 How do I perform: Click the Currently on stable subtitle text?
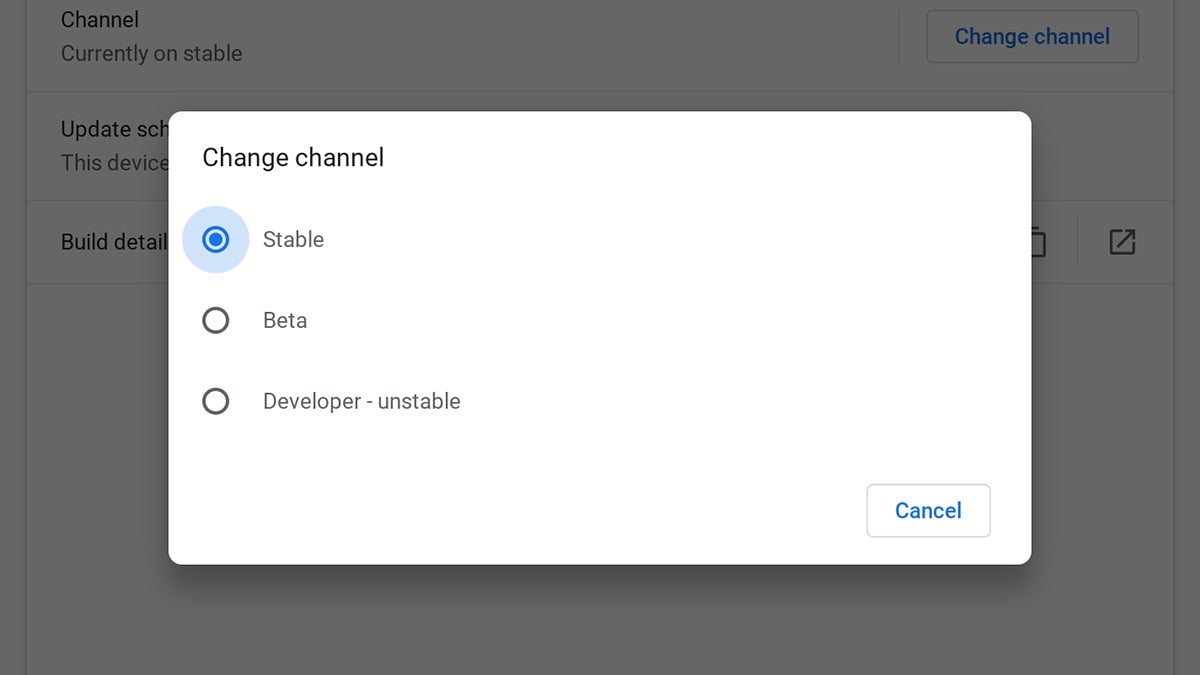point(151,54)
